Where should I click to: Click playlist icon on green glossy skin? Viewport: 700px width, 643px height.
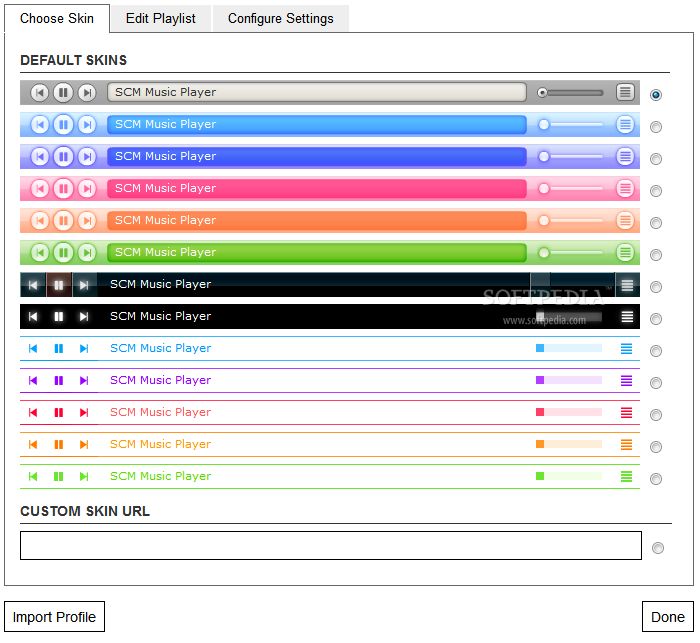[625, 253]
